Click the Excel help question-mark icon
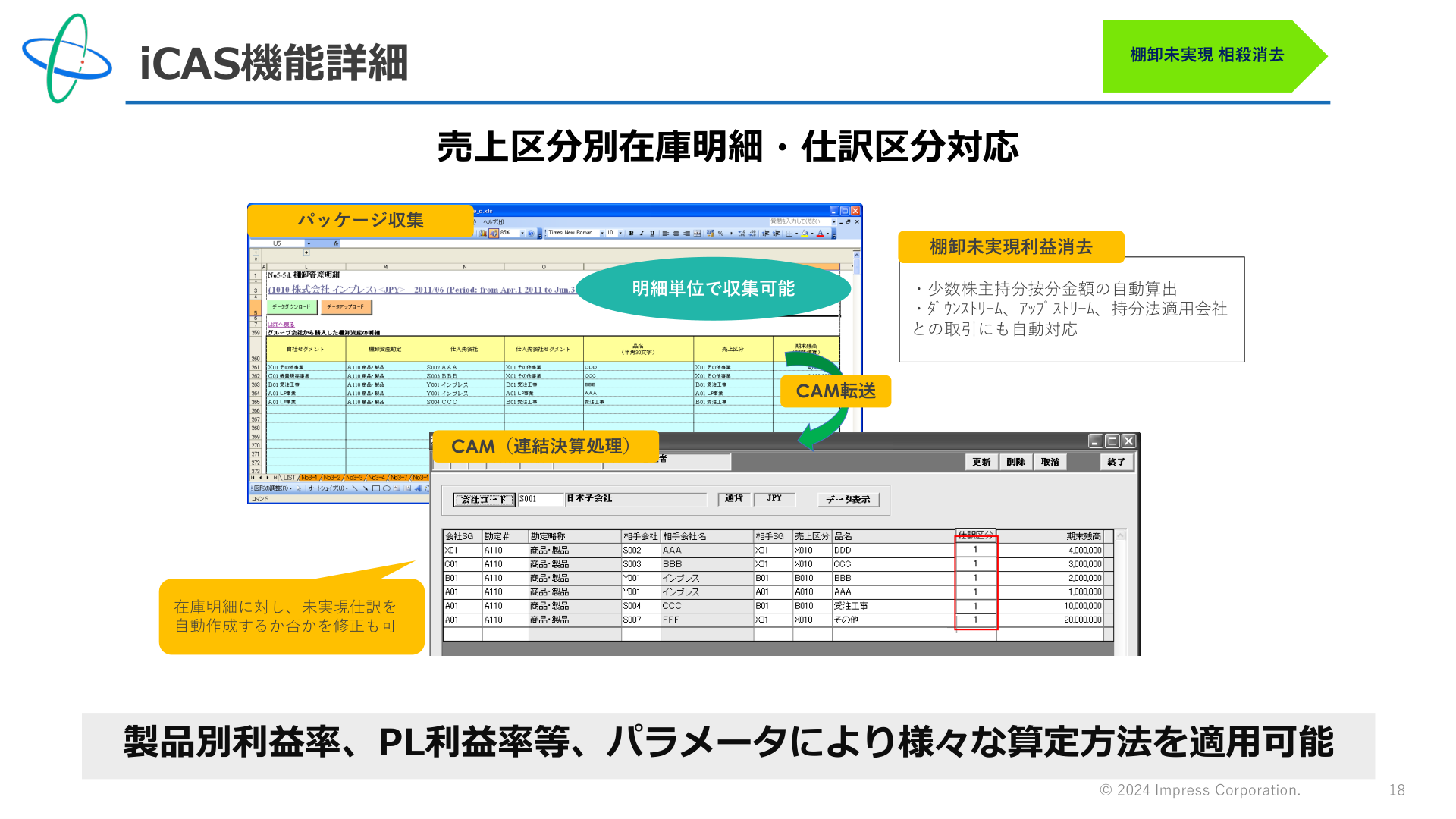Screen dimensions: 1456x819 [x=531, y=233]
